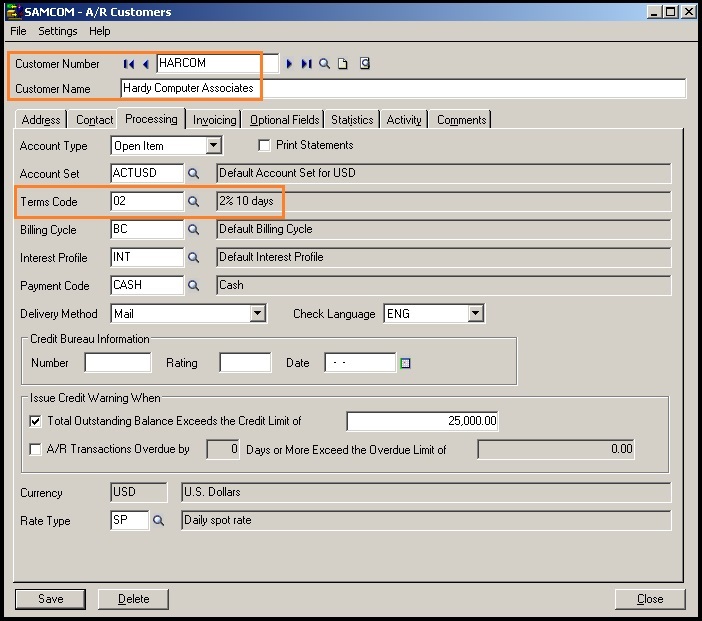Image resolution: width=702 pixels, height=621 pixels.
Task: Open Account Set finder magnifier
Action: pyautogui.click(x=194, y=173)
